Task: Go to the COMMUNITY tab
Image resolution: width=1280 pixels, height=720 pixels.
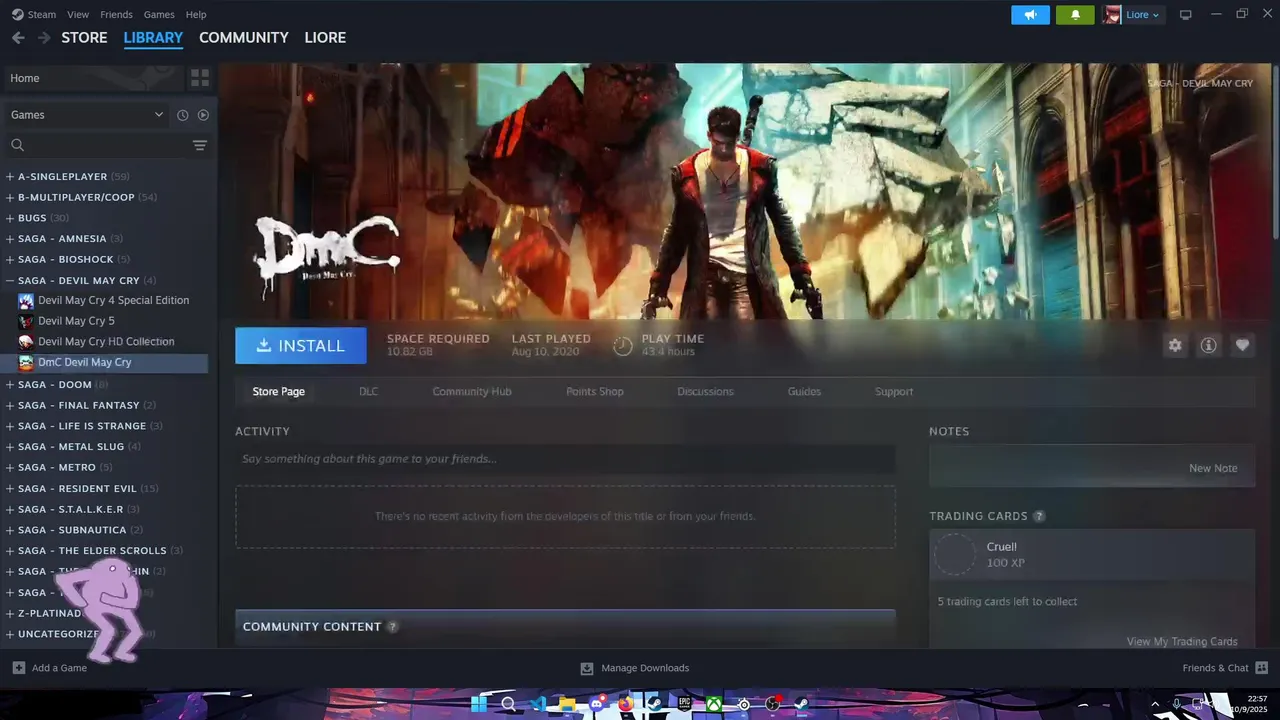Action: coord(244,38)
